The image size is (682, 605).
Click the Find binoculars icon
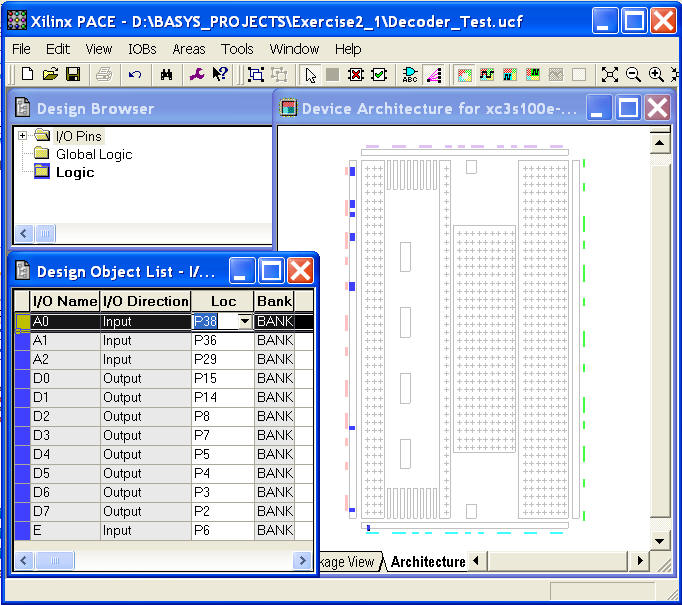click(x=166, y=74)
